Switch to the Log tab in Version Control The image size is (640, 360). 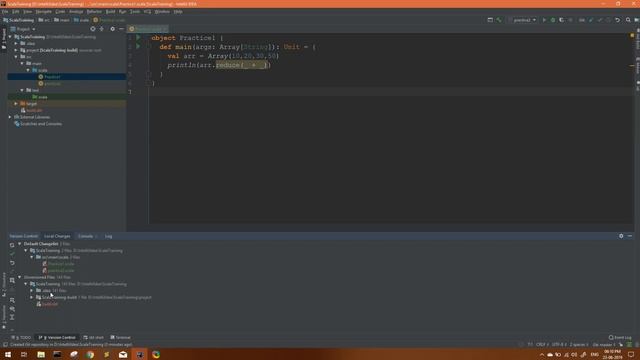(x=108, y=236)
